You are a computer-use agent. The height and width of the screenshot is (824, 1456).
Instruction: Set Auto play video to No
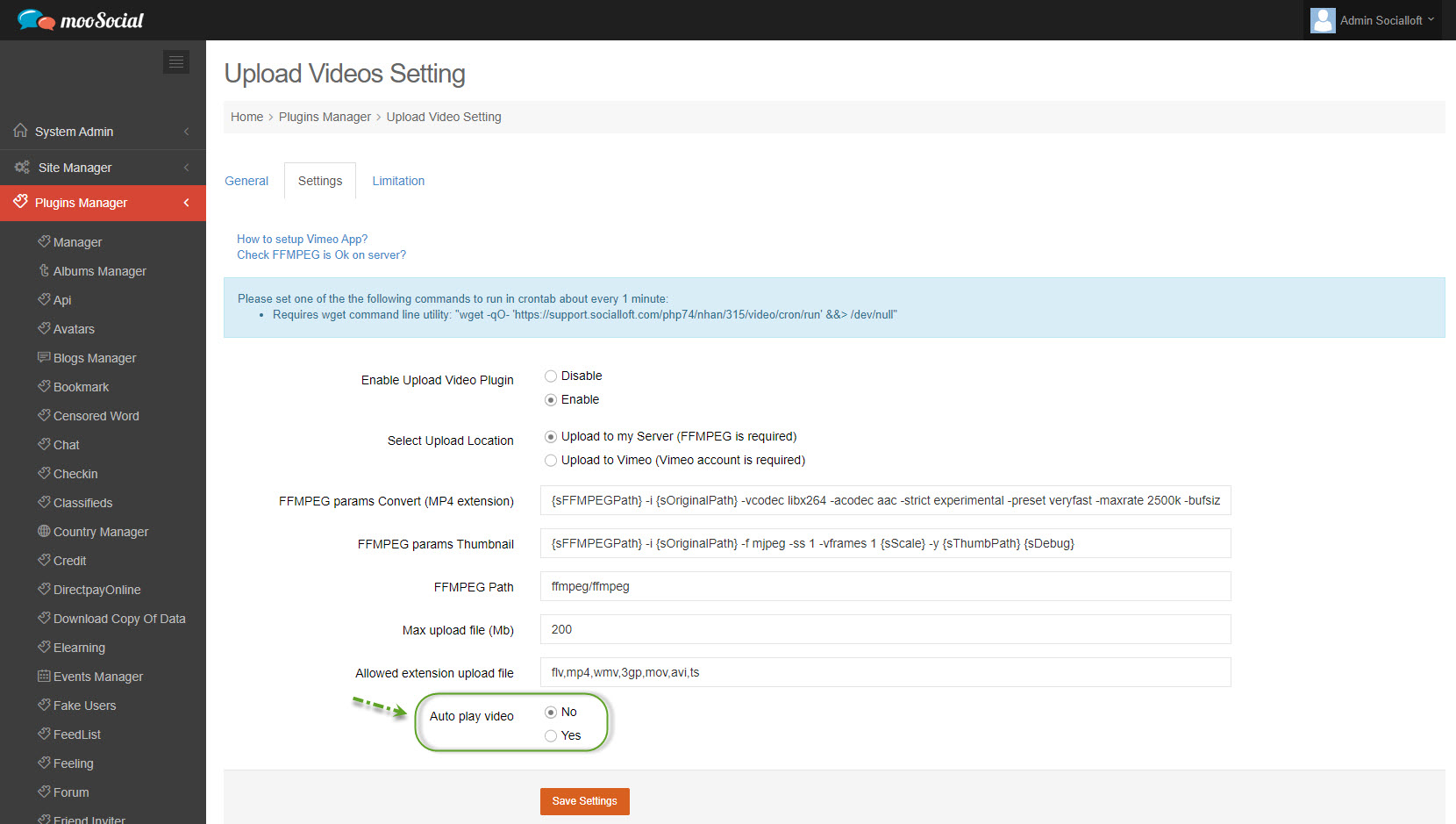551,712
